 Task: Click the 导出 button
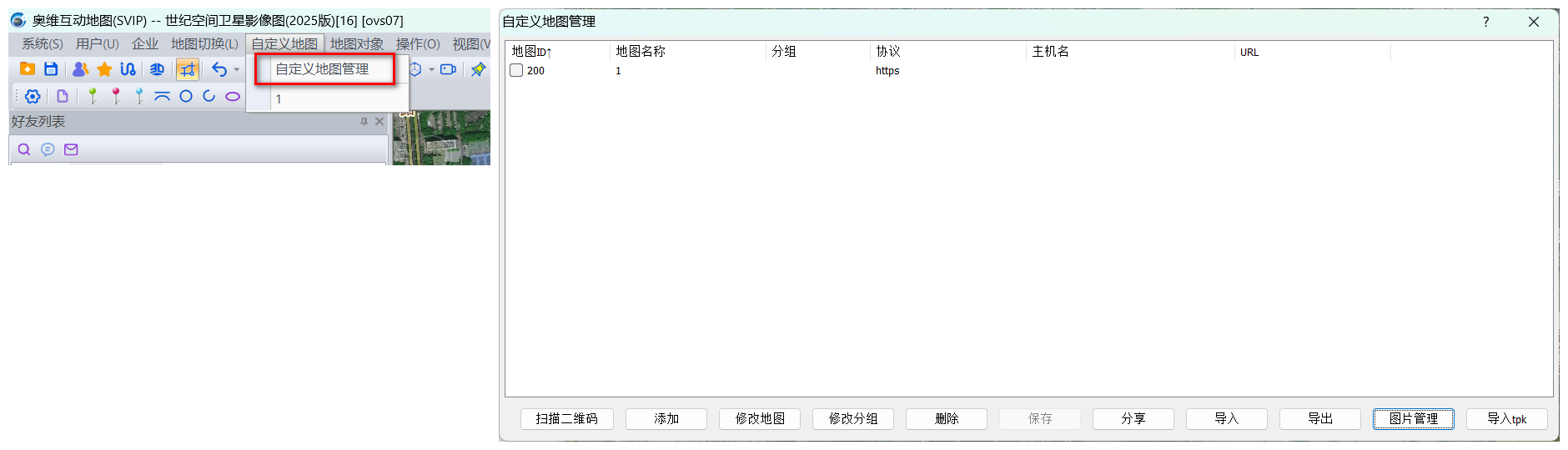(x=1320, y=419)
